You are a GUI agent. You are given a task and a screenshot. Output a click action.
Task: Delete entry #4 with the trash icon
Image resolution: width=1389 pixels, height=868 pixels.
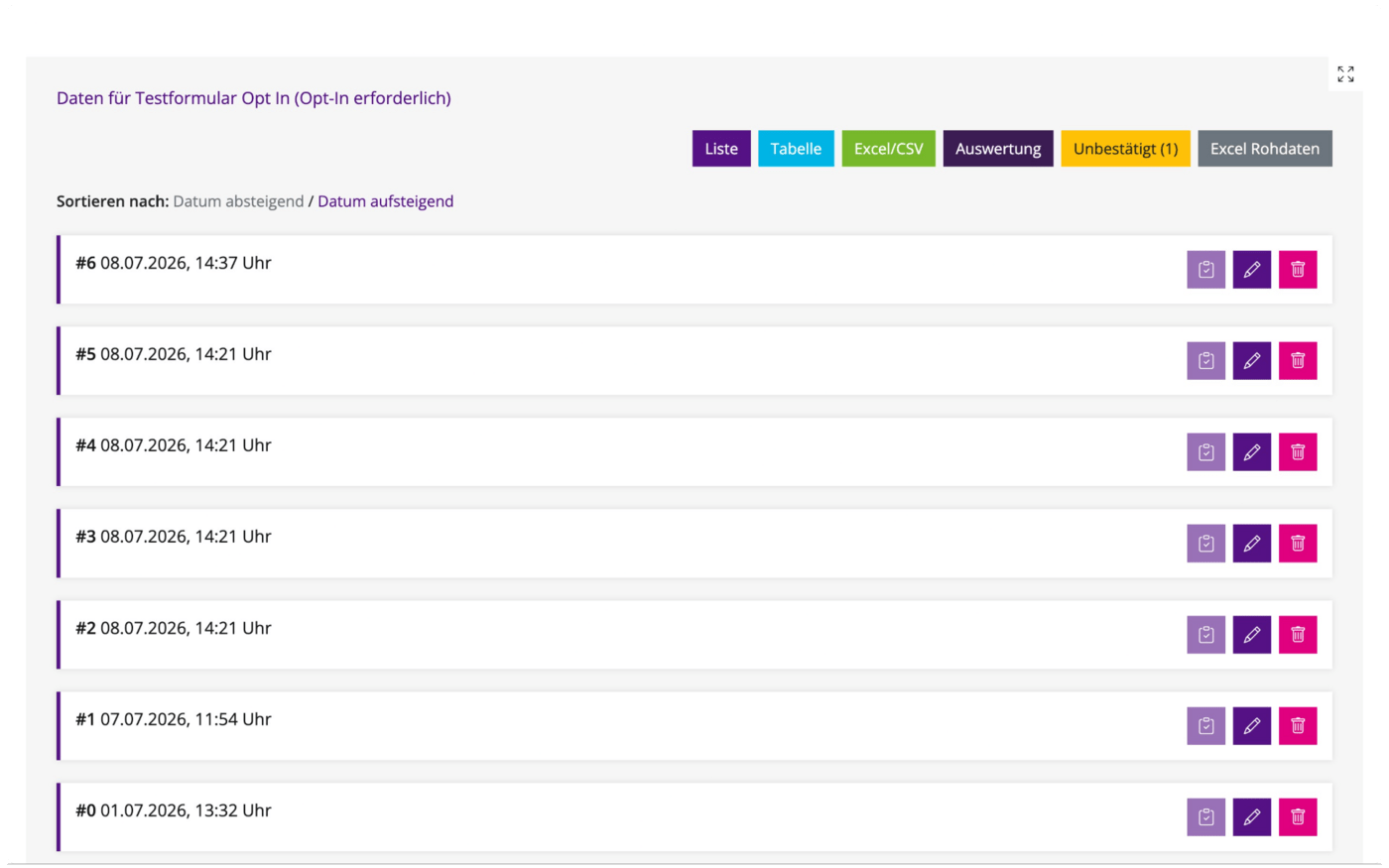1298,452
